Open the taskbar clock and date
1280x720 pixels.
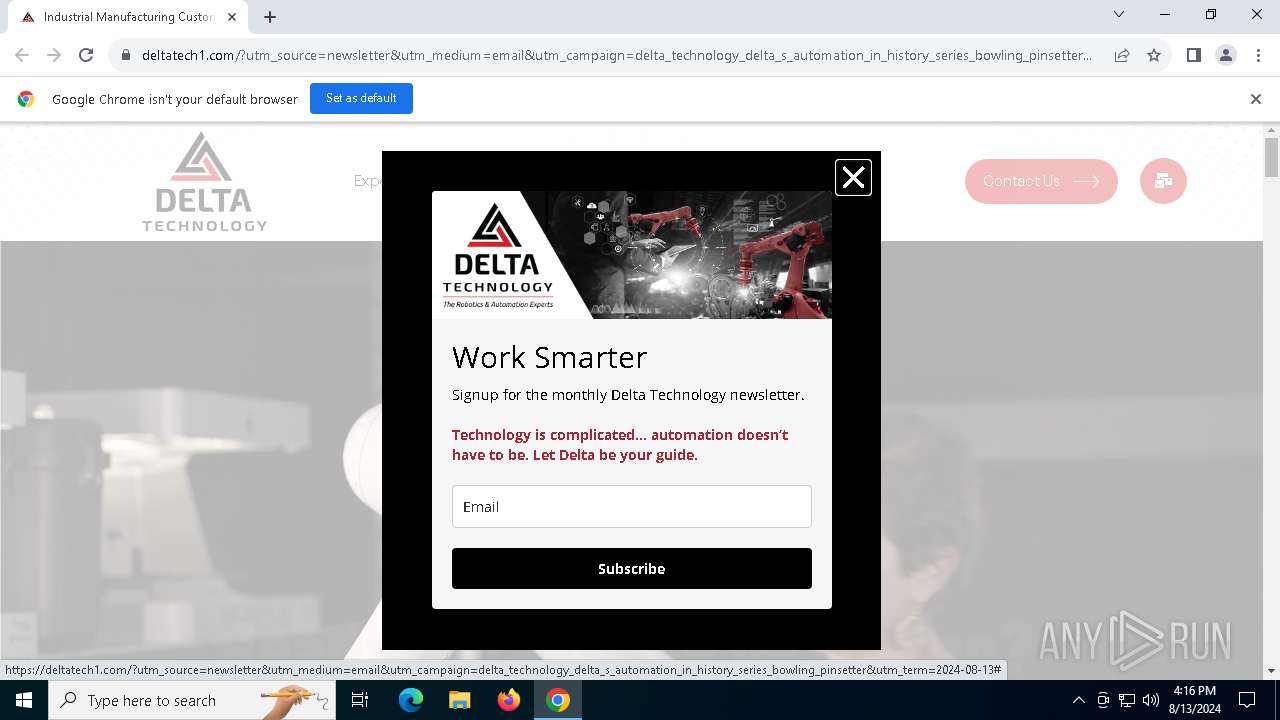coord(1195,700)
